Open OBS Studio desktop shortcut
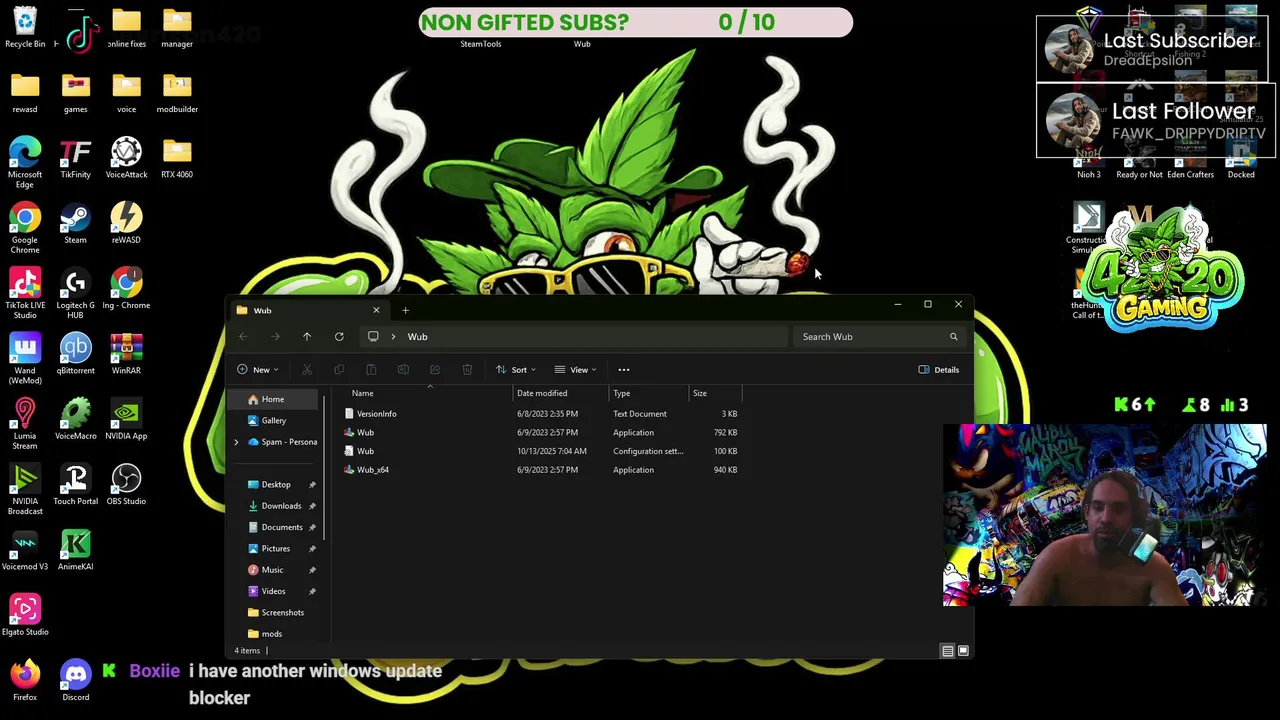The image size is (1280, 720). 126,484
